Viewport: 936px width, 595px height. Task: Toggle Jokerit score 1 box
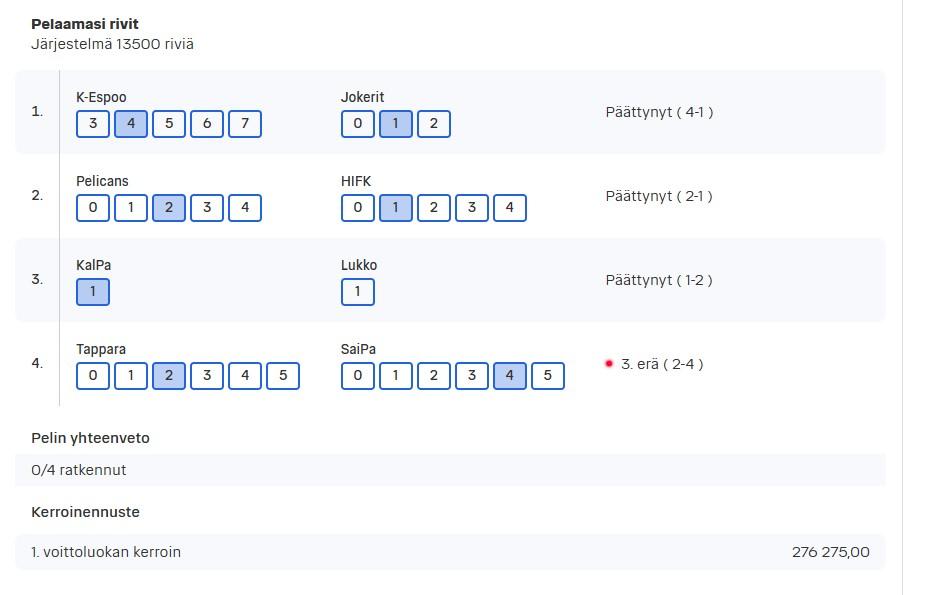click(396, 124)
